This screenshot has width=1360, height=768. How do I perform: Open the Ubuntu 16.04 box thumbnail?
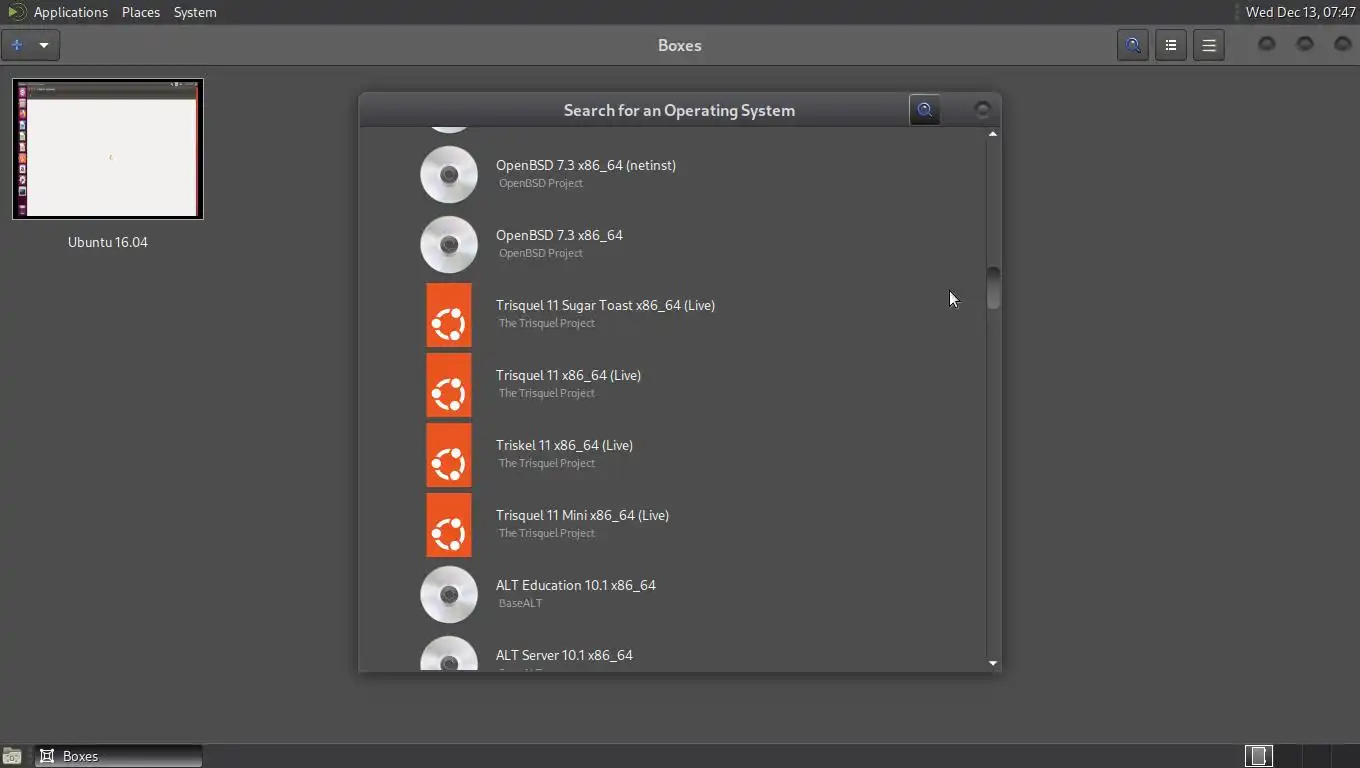click(x=108, y=149)
